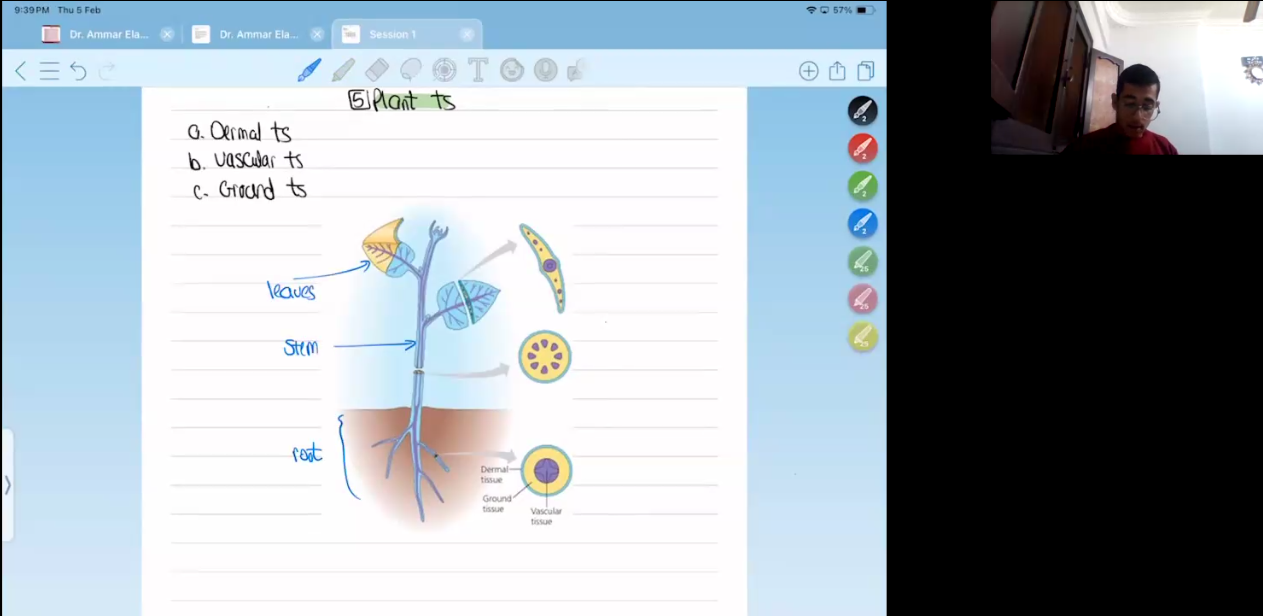Image resolution: width=1263 pixels, height=616 pixels.
Task: Choose the lasso selection tool
Action: (x=411, y=70)
